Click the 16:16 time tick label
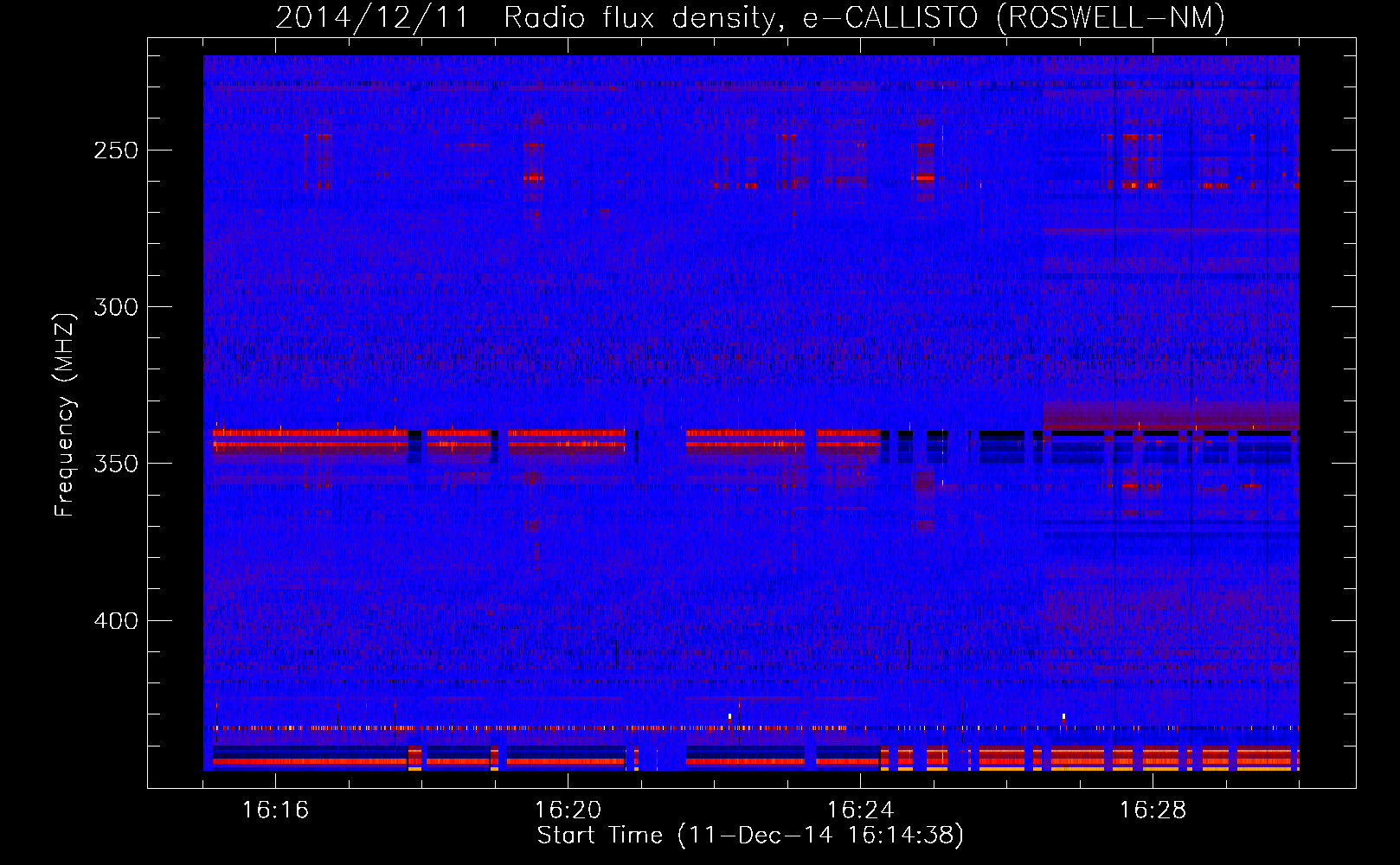The image size is (1400, 865). point(275,810)
